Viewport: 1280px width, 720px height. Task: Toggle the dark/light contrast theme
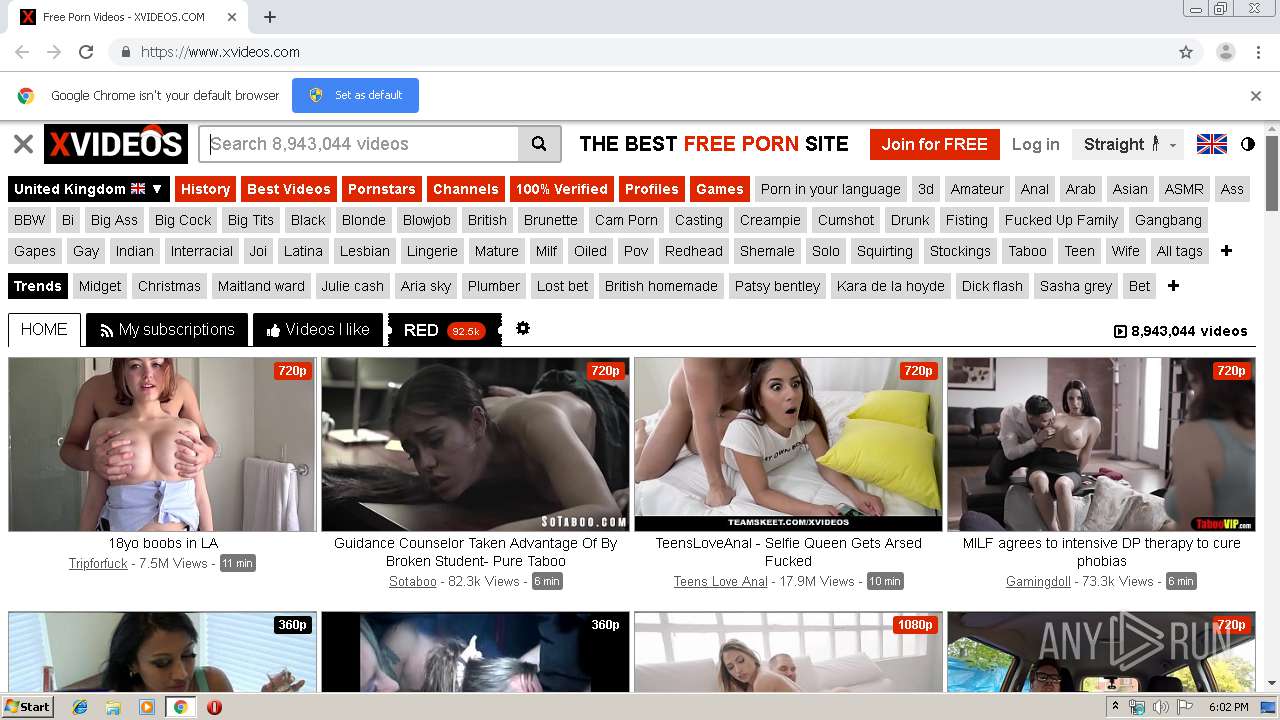(1248, 144)
